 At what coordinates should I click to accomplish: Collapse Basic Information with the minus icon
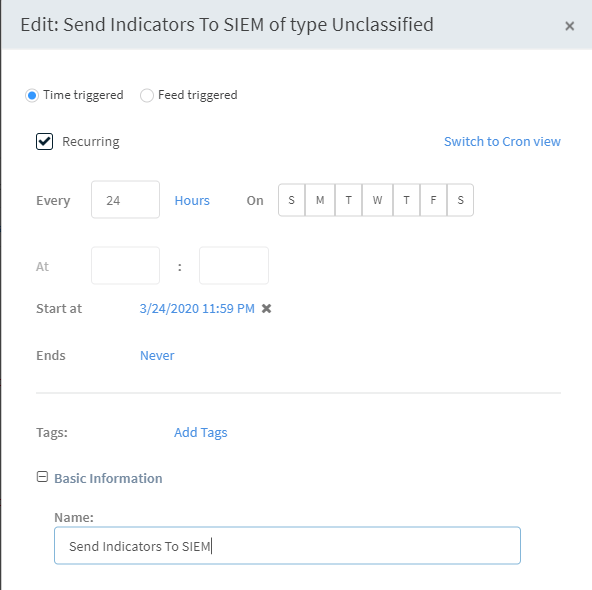click(42, 477)
